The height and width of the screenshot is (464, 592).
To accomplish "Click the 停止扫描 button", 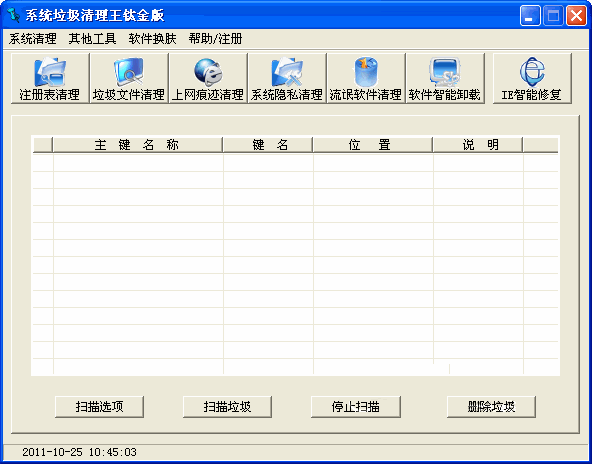I will 356,407.
